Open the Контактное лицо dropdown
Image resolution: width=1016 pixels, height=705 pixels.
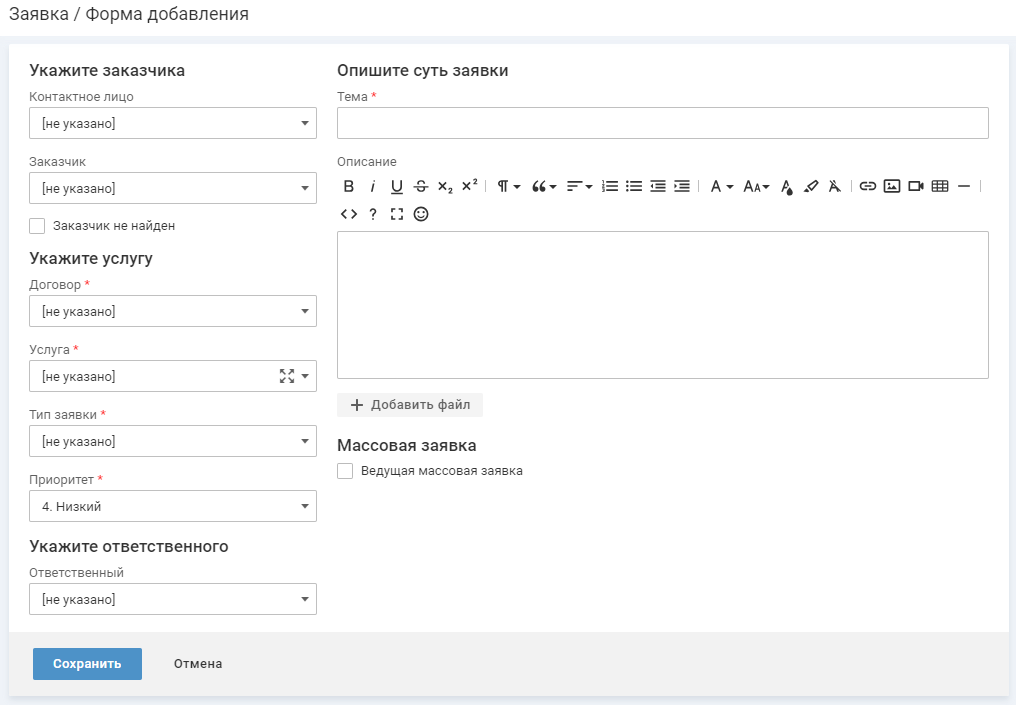pos(173,123)
